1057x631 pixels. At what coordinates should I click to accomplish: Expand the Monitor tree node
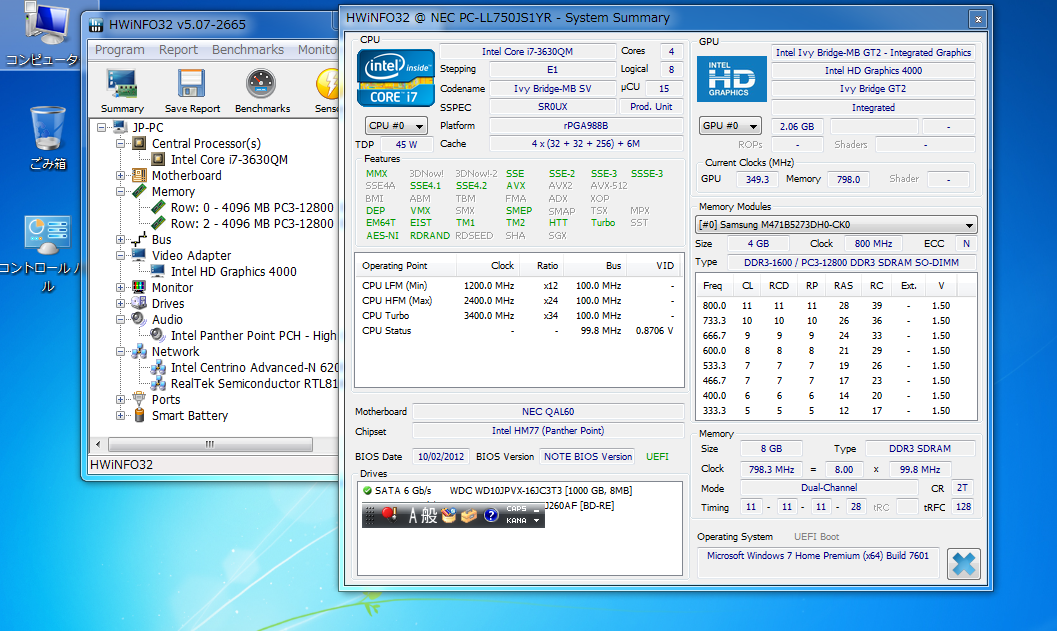(x=121, y=287)
